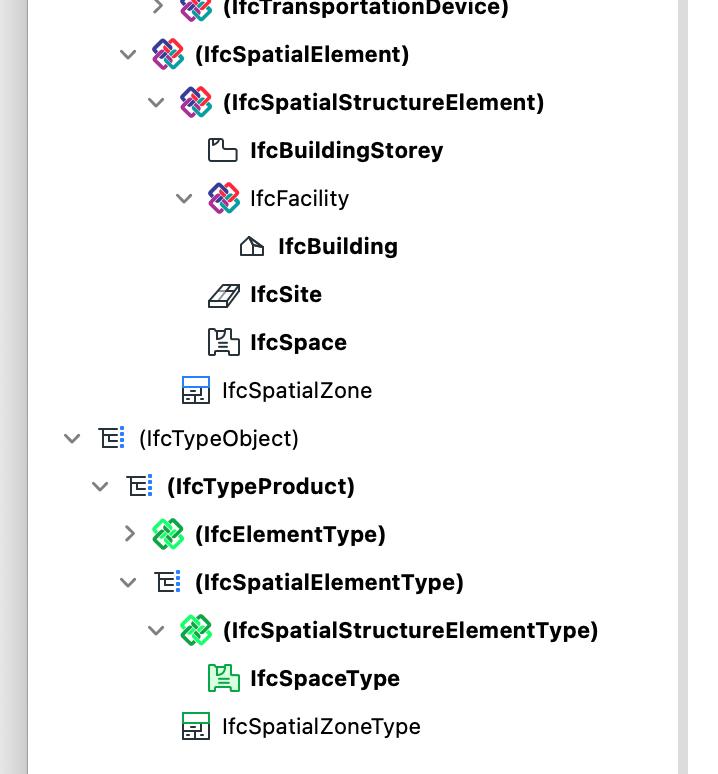Click the blue IfcSpatialZone icon

pyautogui.click(x=196, y=390)
